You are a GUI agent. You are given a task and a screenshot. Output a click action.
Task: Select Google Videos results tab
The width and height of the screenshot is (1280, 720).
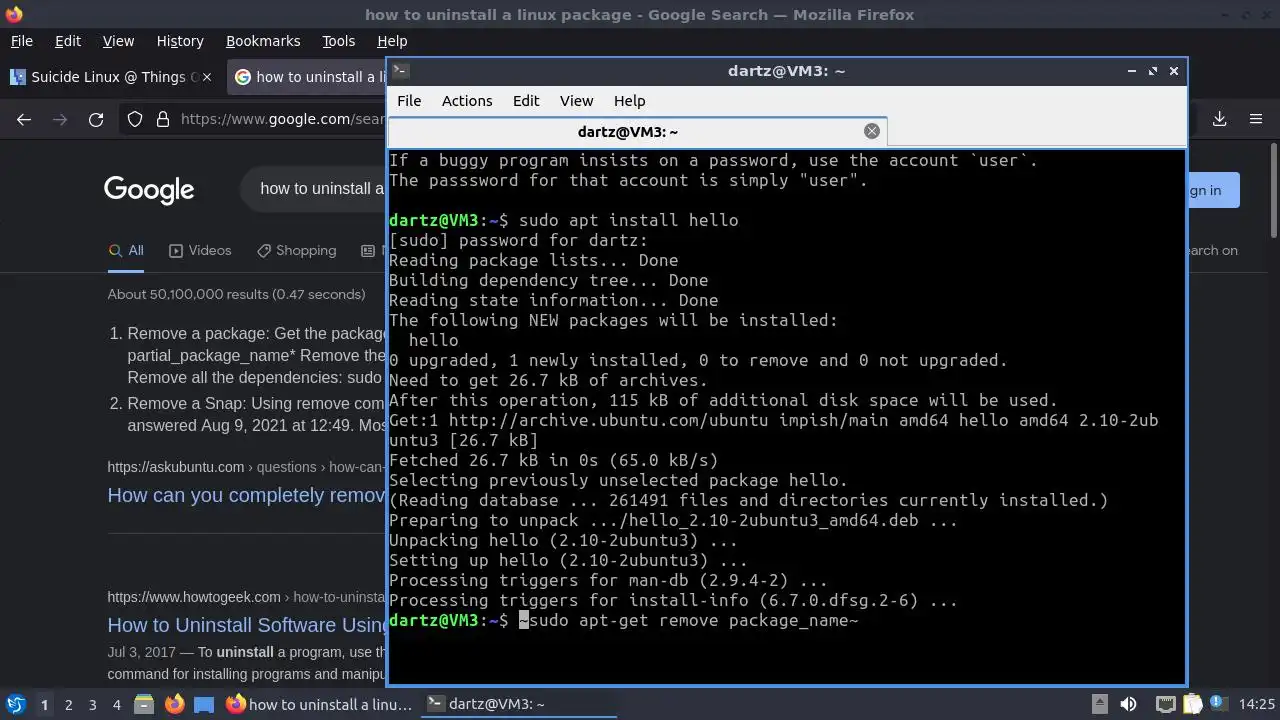click(200, 251)
